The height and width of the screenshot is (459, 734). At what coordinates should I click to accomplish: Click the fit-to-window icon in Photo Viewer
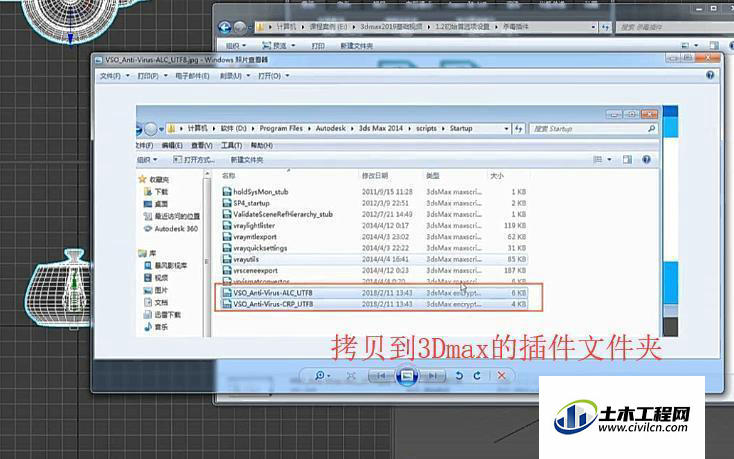(x=352, y=376)
